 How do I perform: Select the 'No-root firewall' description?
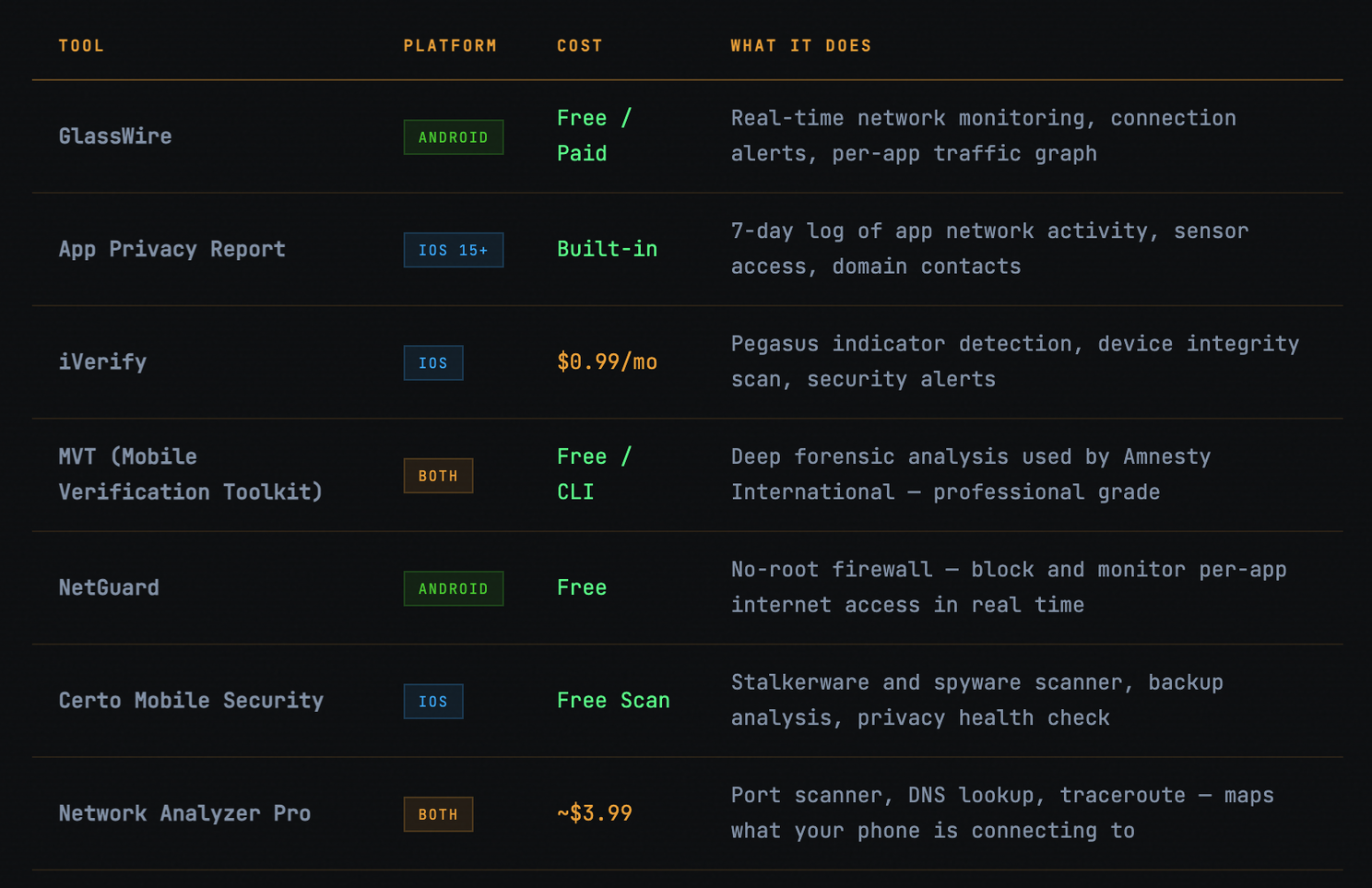point(1009,587)
